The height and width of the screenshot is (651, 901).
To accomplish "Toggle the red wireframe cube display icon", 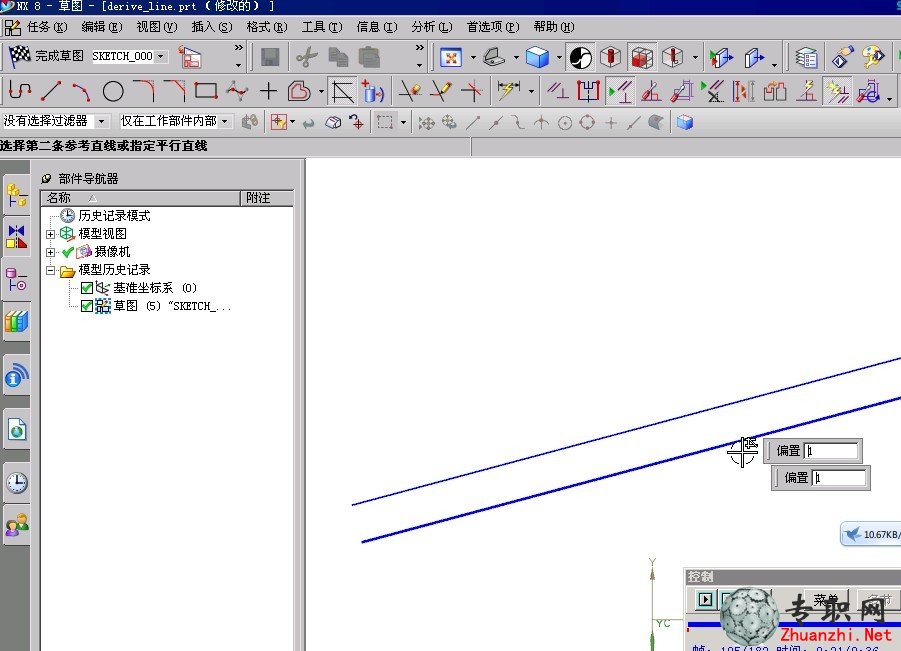I will 641,57.
